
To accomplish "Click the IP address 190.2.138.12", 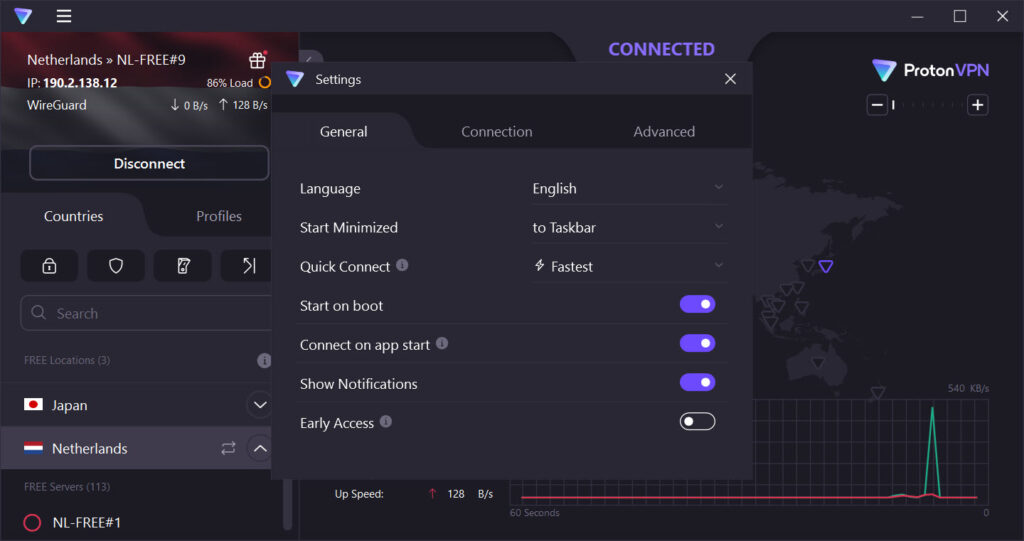I will click(80, 83).
